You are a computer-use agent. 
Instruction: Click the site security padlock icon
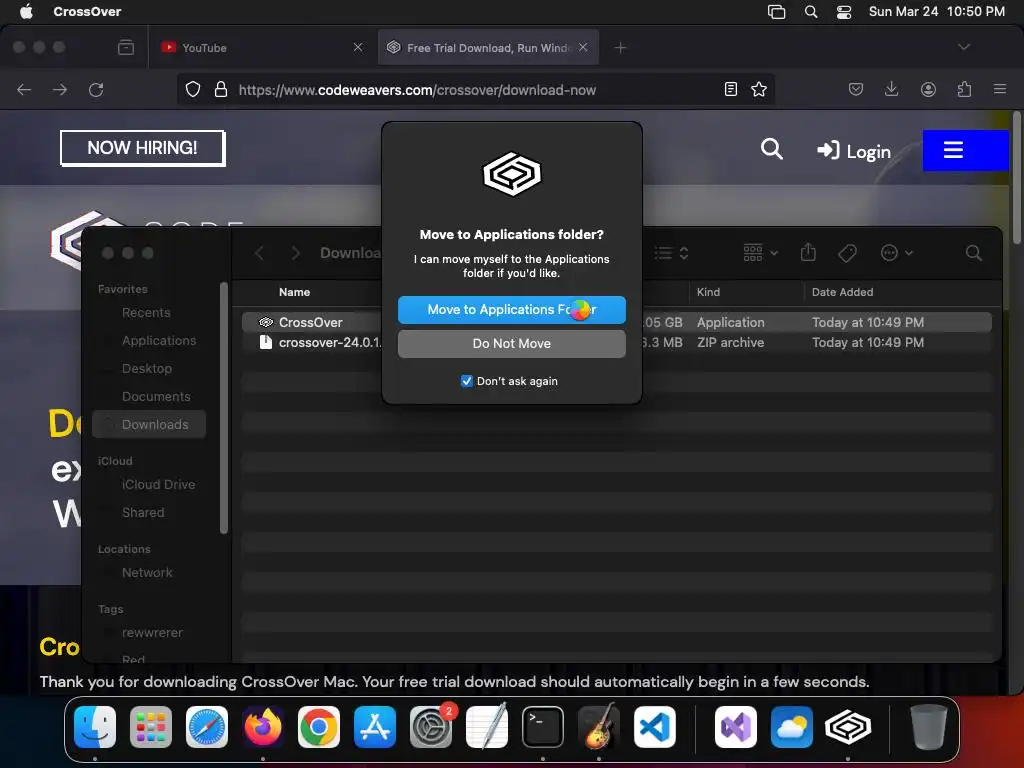coord(221,89)
